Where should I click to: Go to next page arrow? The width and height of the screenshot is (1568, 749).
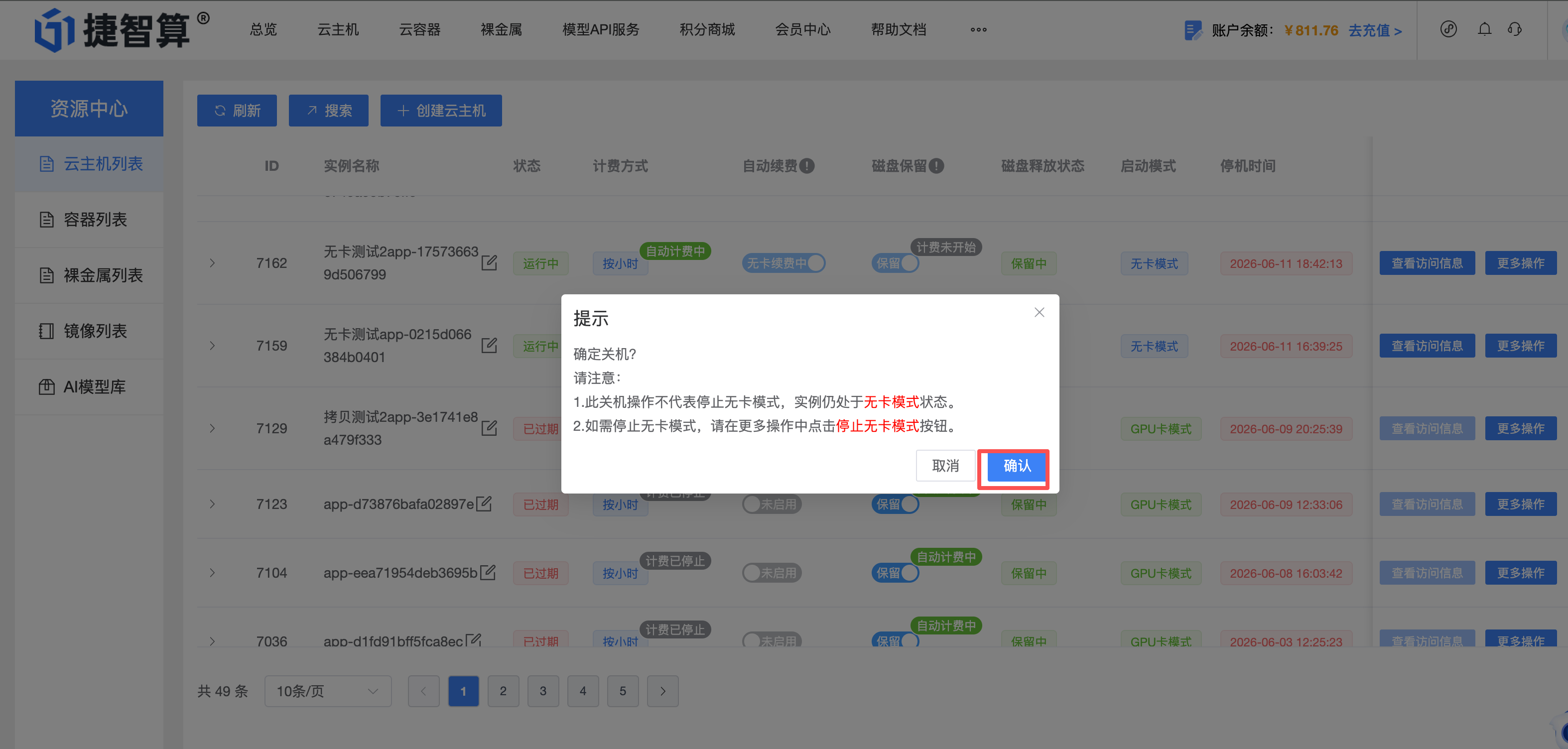pyautogui.click(x=663, y=691)
